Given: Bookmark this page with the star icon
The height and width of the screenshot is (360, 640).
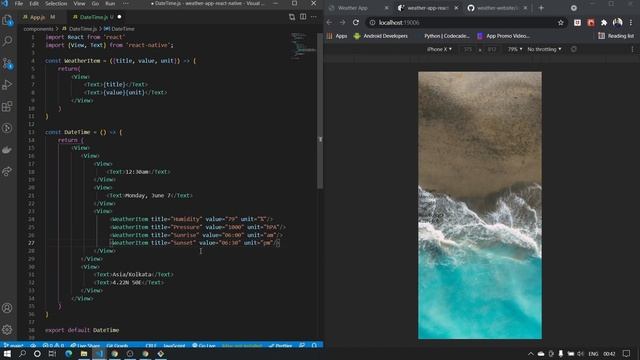Looking at the screenshot, I should pyautogui.click(x=560, y=22).
